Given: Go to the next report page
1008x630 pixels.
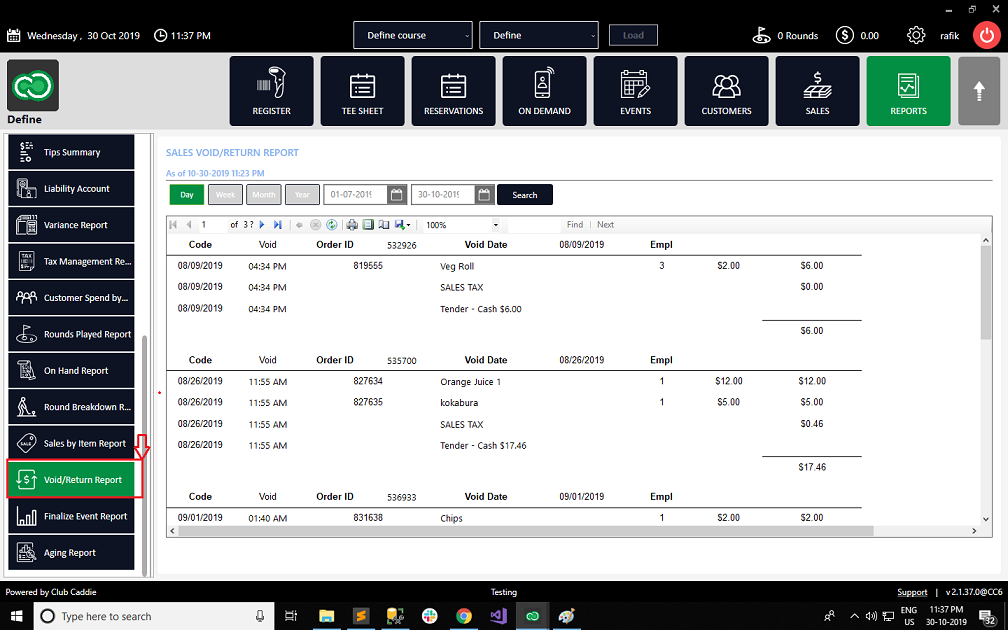Looking at the screenshot, I should 263,225.
